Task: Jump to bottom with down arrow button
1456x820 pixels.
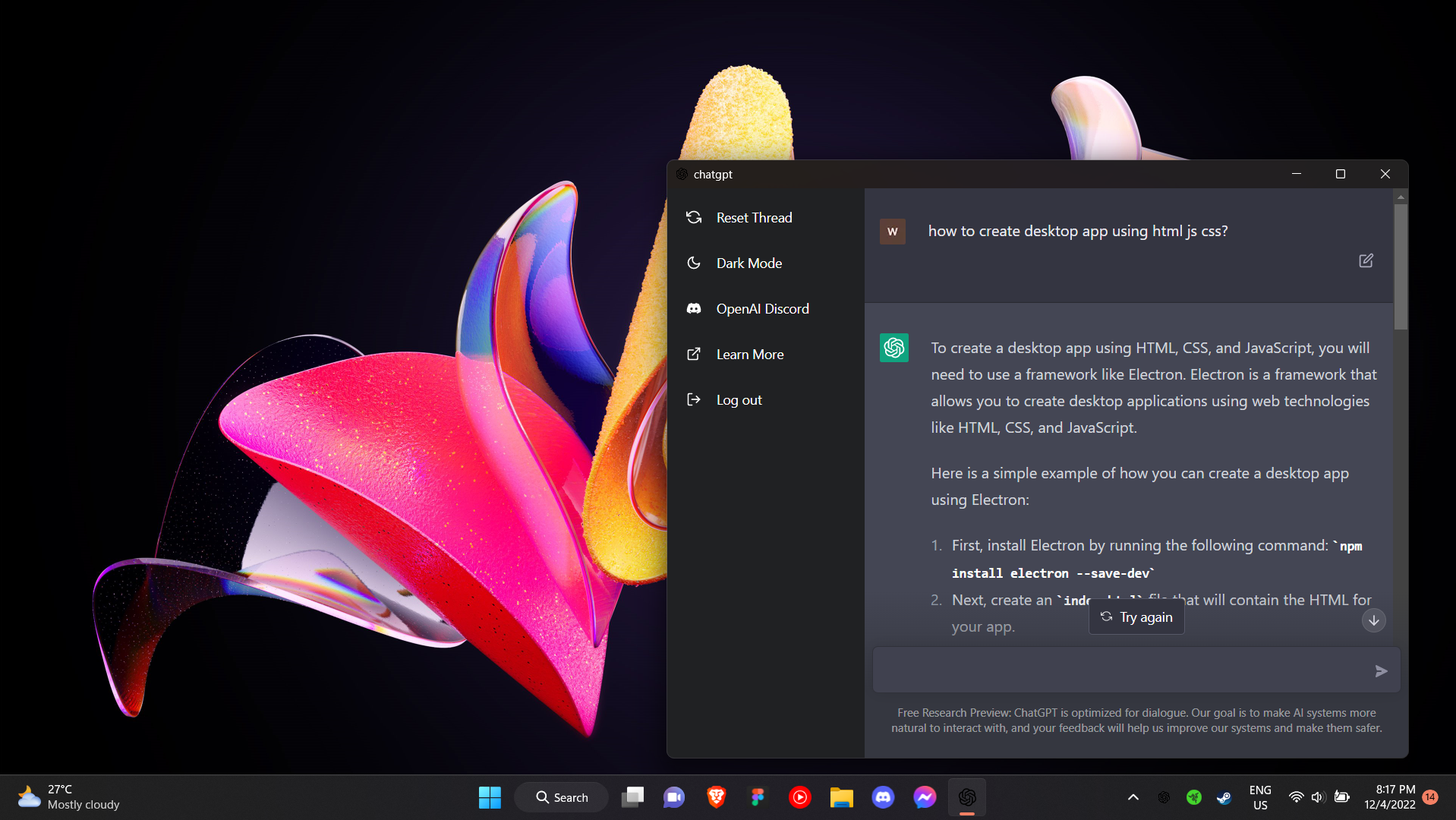Action: click(x=1373, y=620)
